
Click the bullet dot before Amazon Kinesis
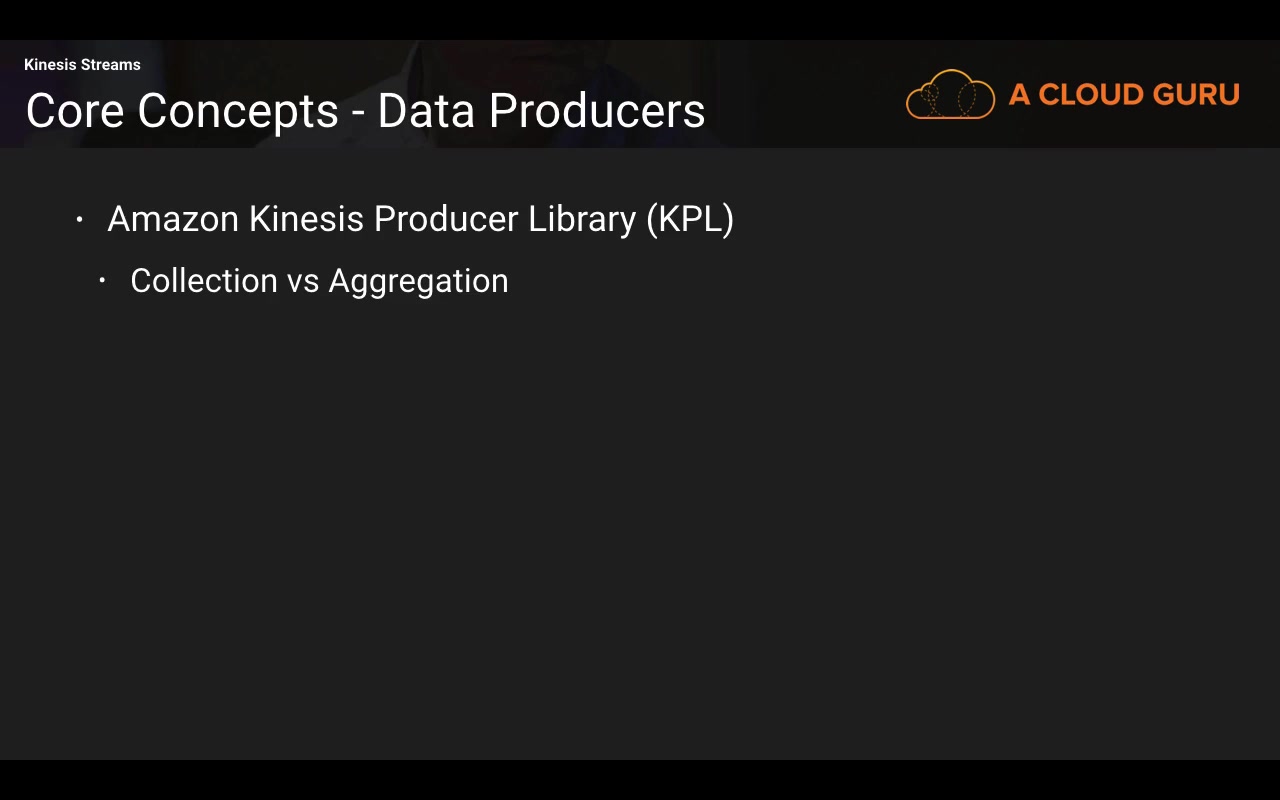tap(80, 219)
